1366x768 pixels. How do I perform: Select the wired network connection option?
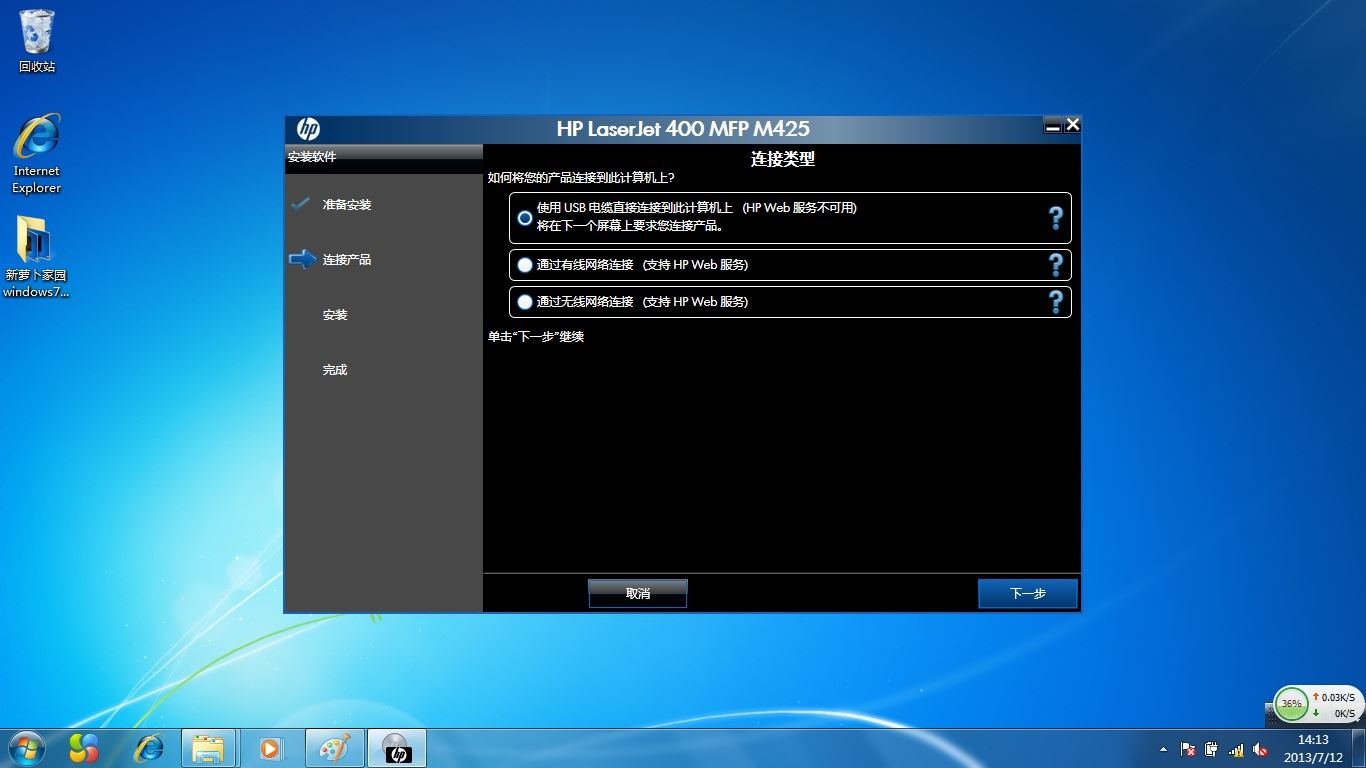(525, 265)
